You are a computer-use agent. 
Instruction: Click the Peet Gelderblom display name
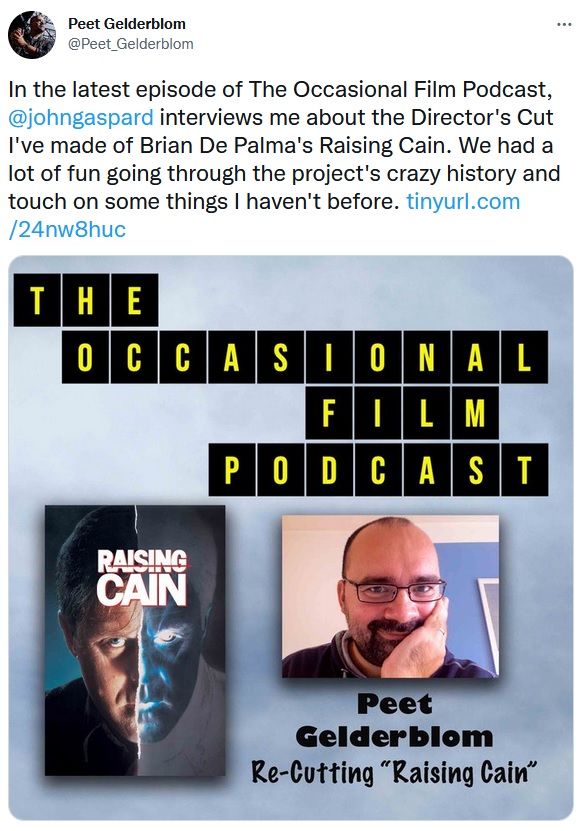127,24
